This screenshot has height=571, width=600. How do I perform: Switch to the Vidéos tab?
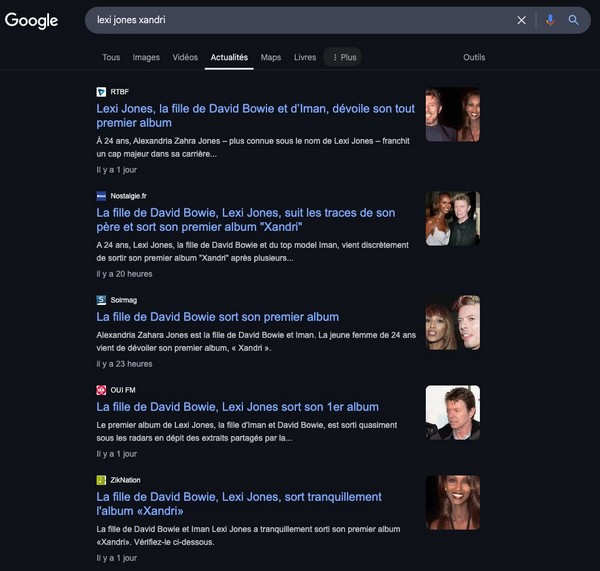(x=185, y=57)
